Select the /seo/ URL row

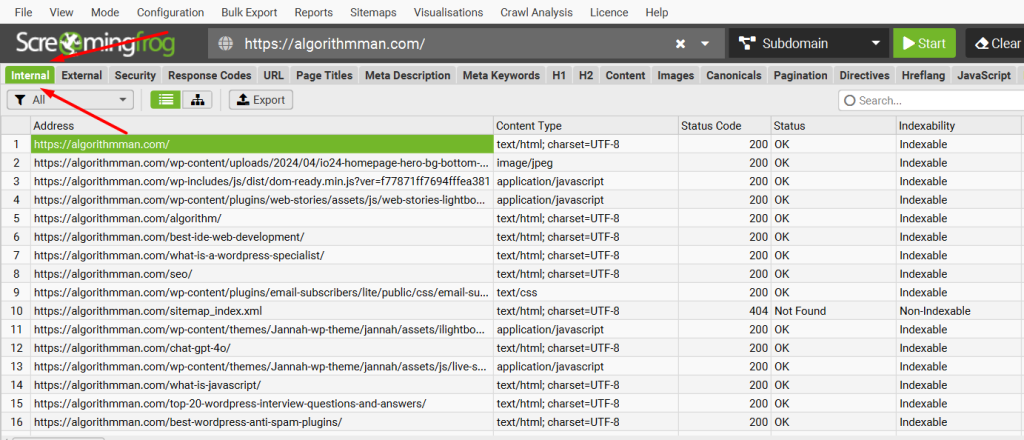tap(262, 274)
